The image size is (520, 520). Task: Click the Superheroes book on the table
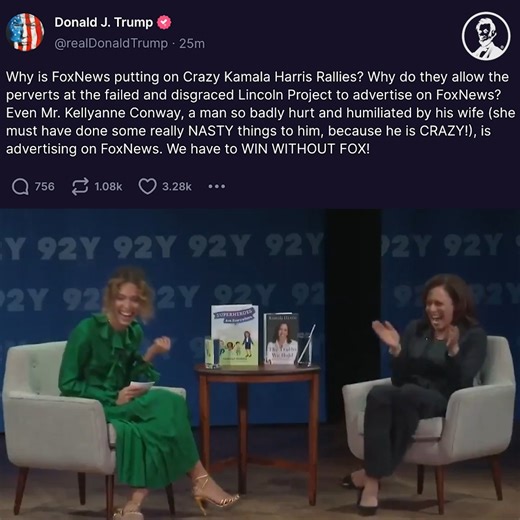tap(235, 335)
